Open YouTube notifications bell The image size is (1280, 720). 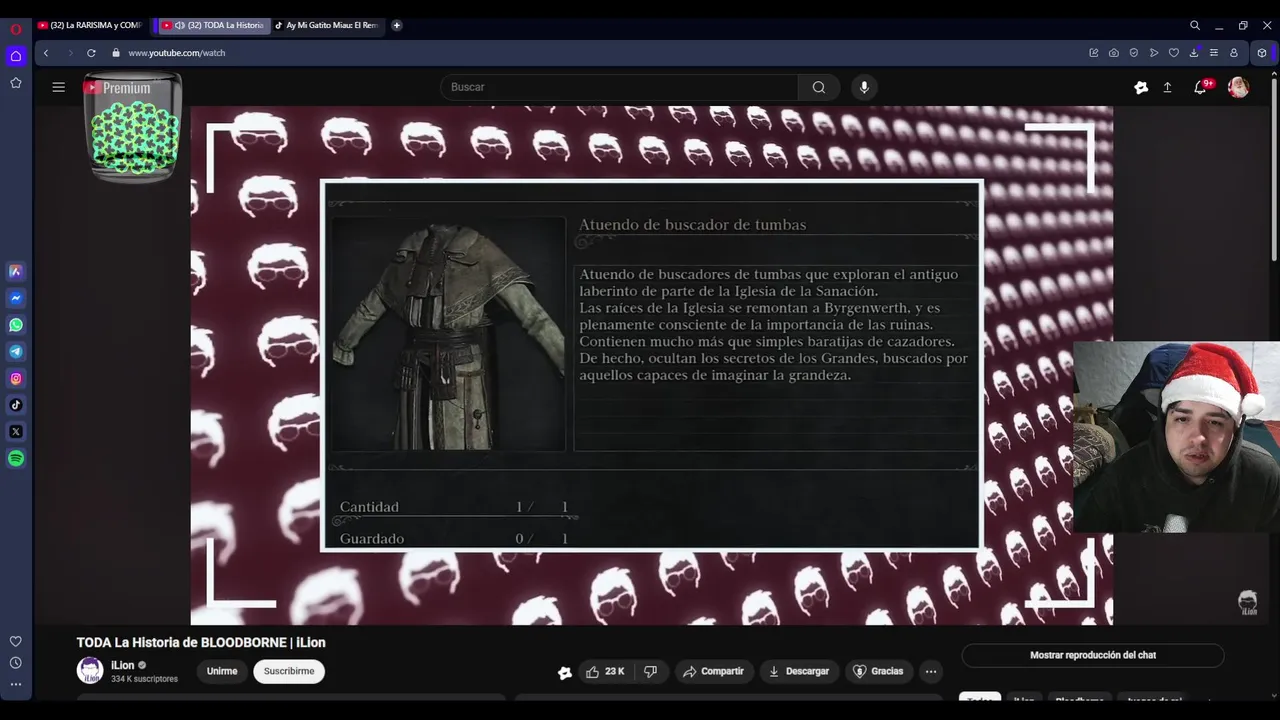coord(1200,87)
